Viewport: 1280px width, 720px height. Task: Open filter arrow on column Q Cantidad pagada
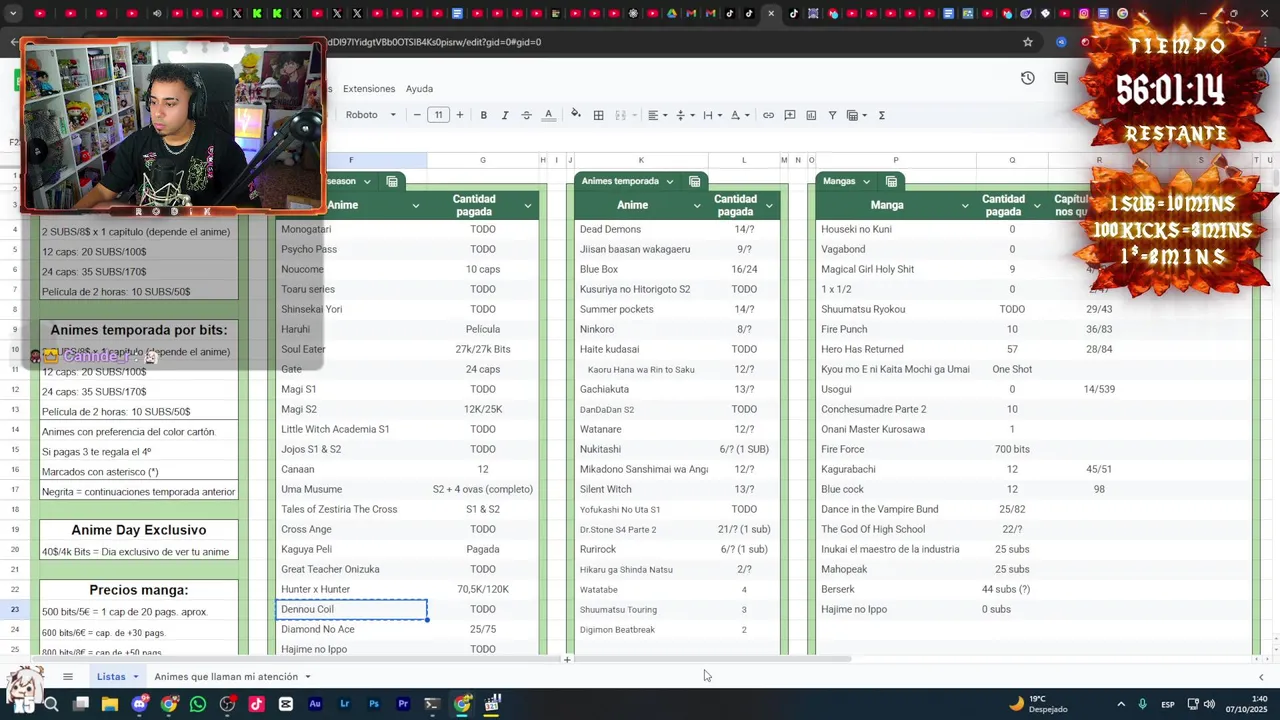[1037, 206]
